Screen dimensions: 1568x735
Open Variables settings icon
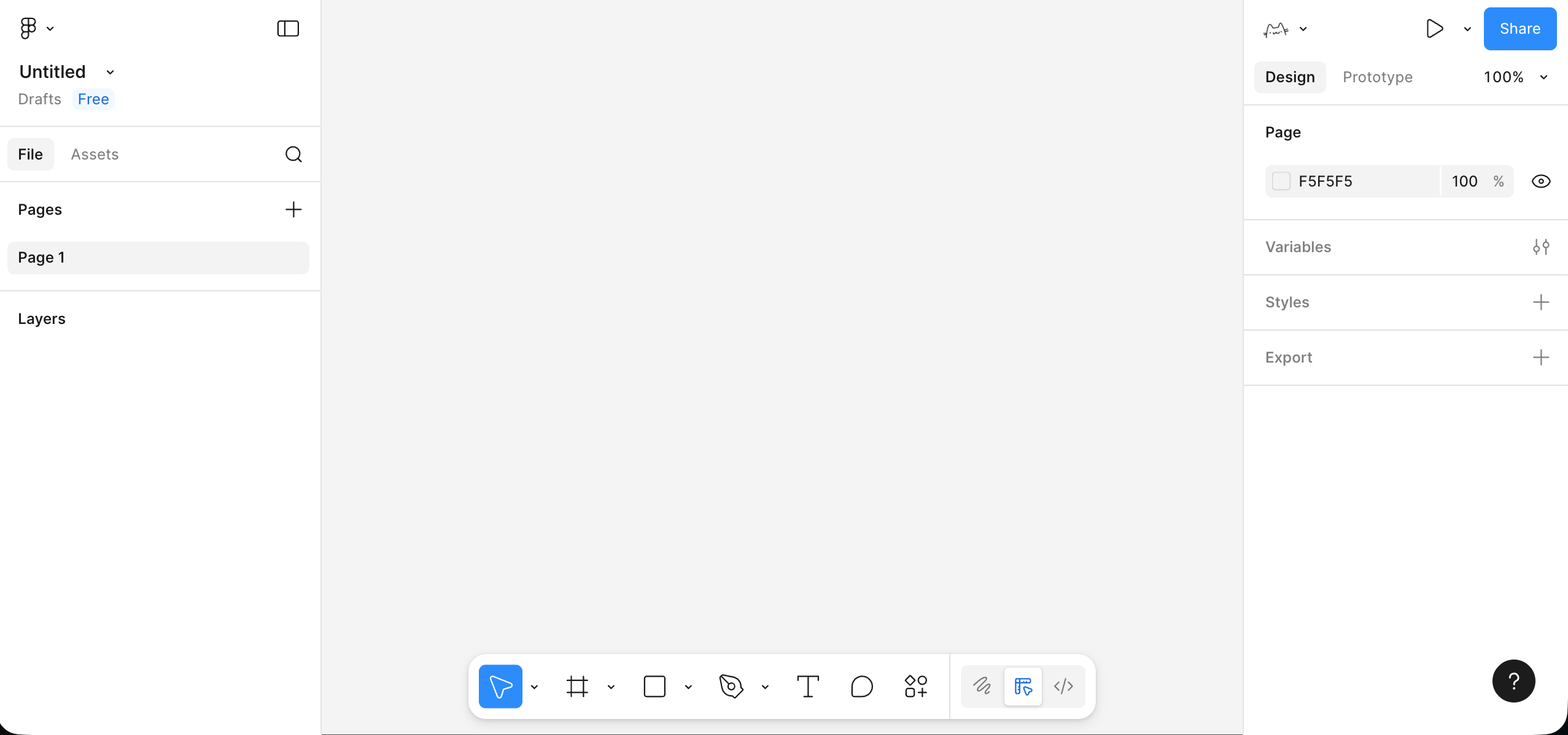click(1540, 247)
